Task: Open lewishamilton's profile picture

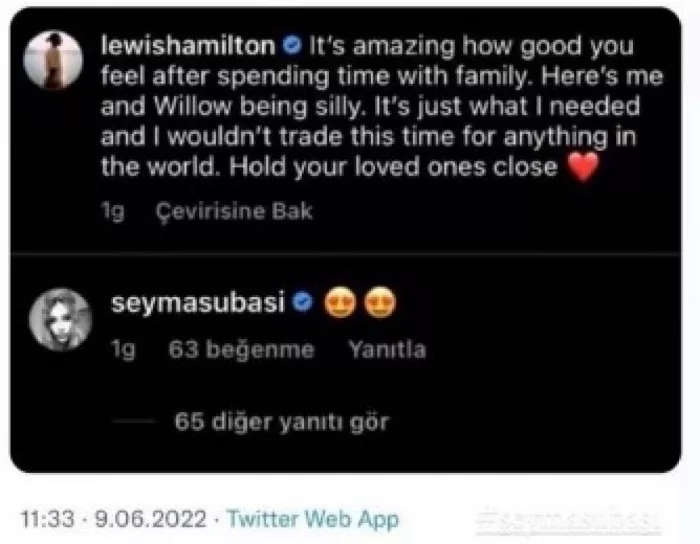Action: click(53, 60)
